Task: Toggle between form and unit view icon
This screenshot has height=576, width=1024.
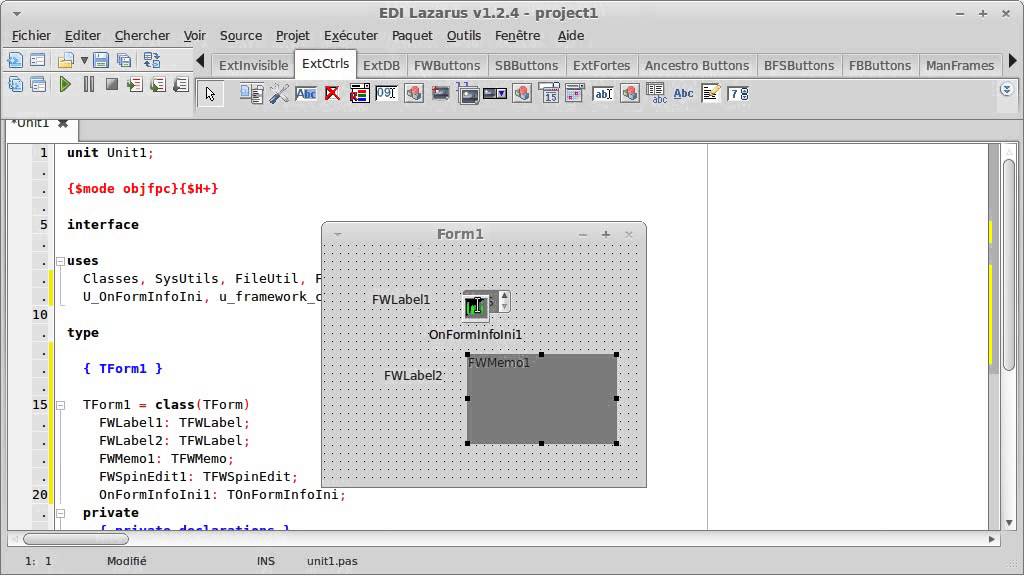Action: pyautogui.click(x=152, y=61)
